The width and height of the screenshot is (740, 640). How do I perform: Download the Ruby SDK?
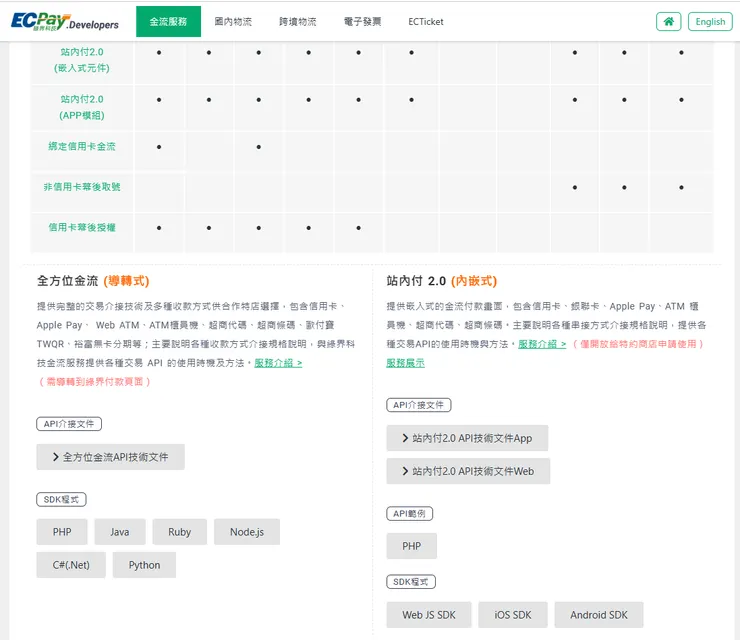(179, 532)
